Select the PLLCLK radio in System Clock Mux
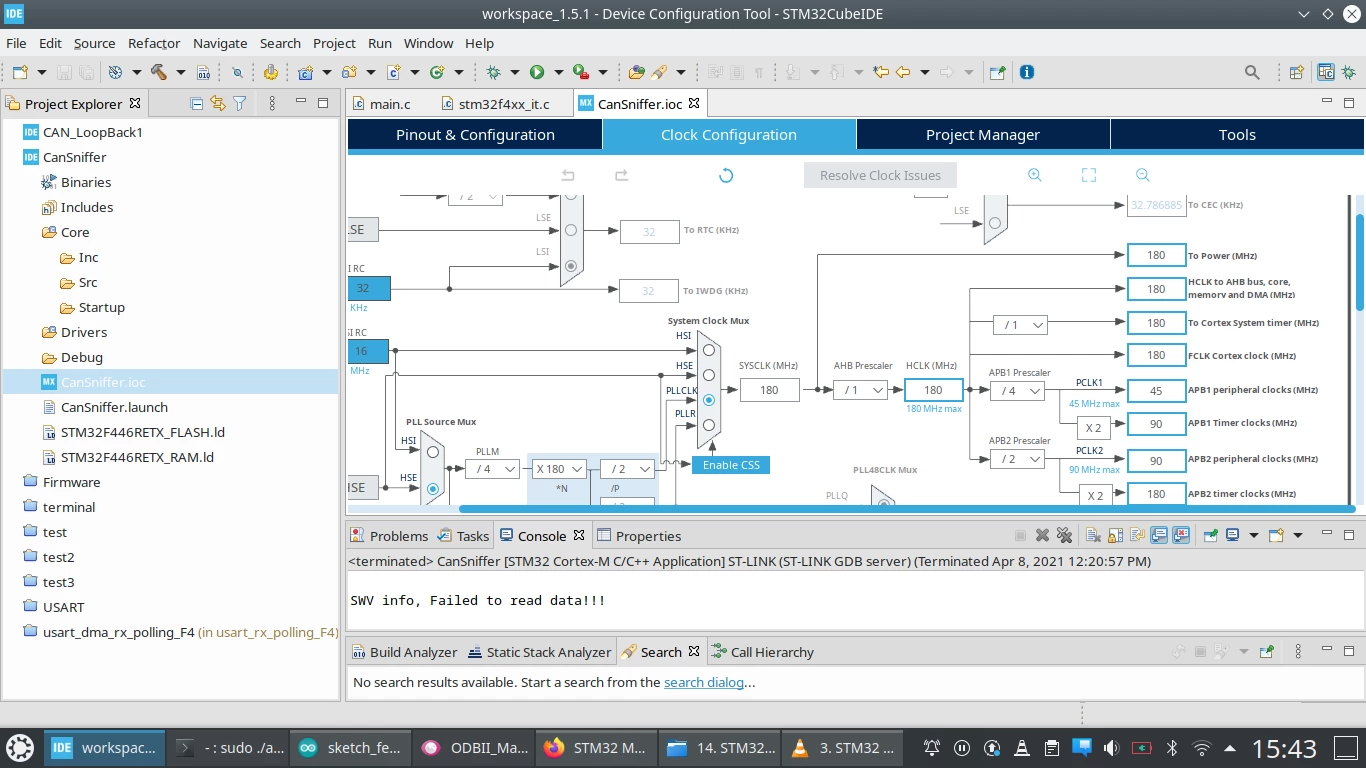 [x=709, y=400]
